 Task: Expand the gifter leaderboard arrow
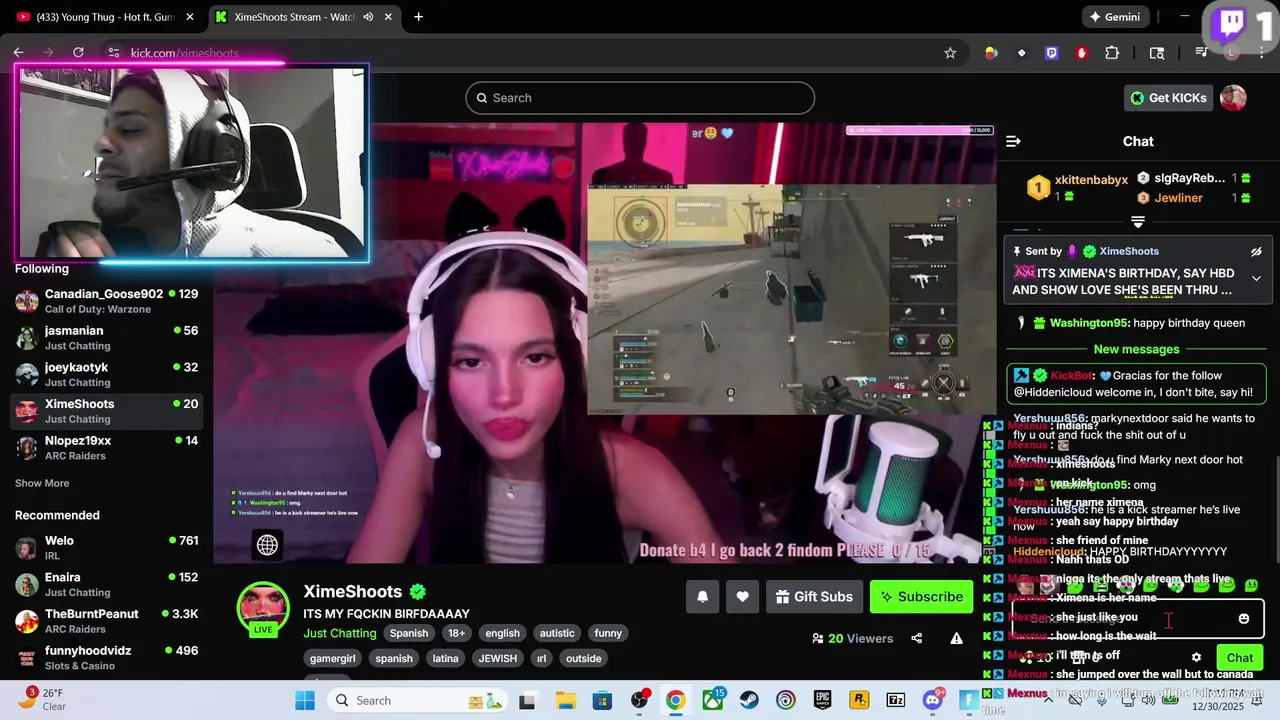click(1138, 221)
